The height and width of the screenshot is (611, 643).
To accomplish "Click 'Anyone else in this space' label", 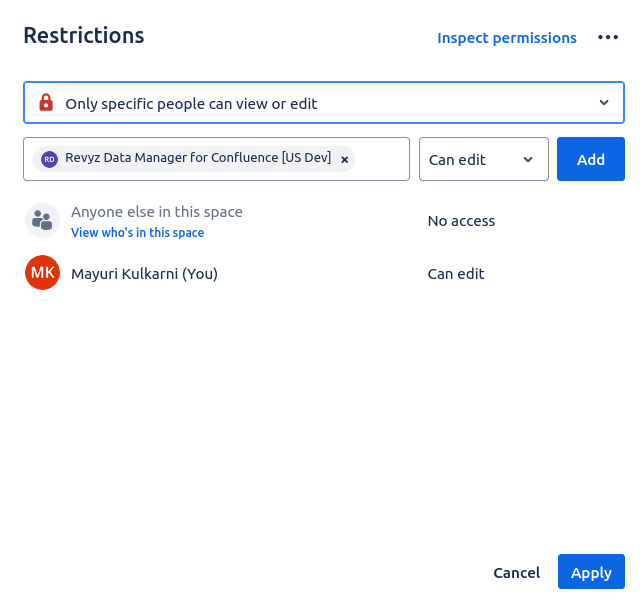I will 157,212.
